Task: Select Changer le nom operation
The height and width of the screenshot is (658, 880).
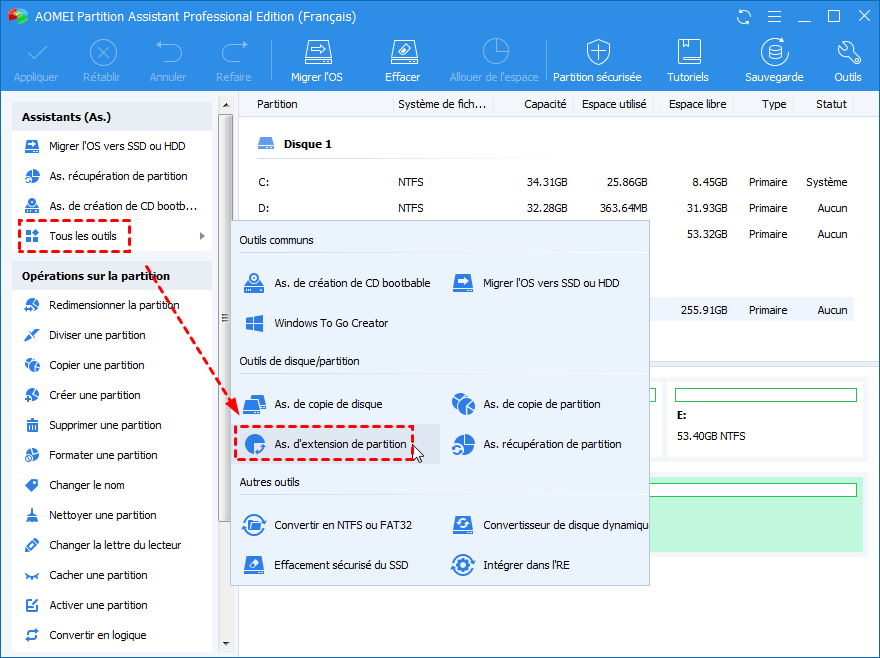Action: point(112,485)
